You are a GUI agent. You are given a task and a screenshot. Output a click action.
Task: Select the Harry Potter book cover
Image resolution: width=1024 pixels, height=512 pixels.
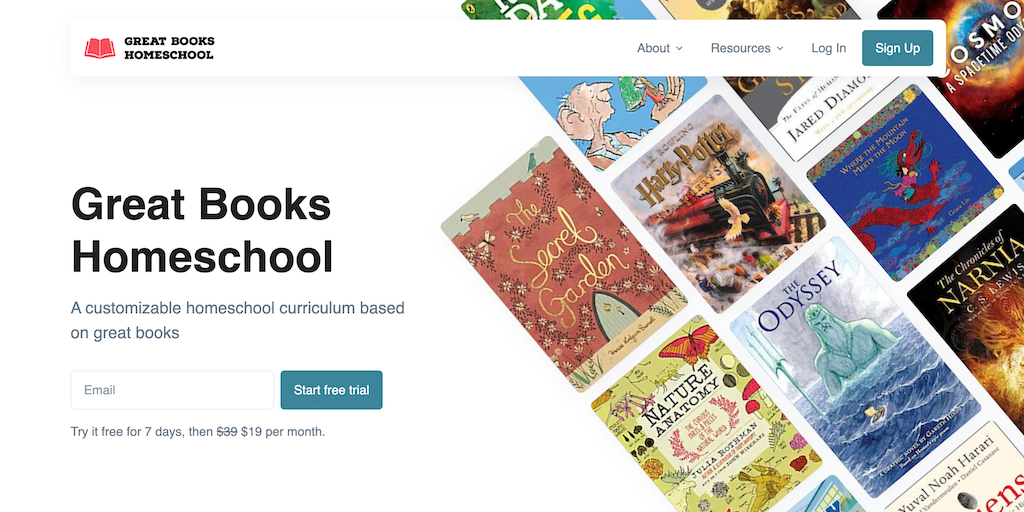pyautogui.click(x=718, y=204)
